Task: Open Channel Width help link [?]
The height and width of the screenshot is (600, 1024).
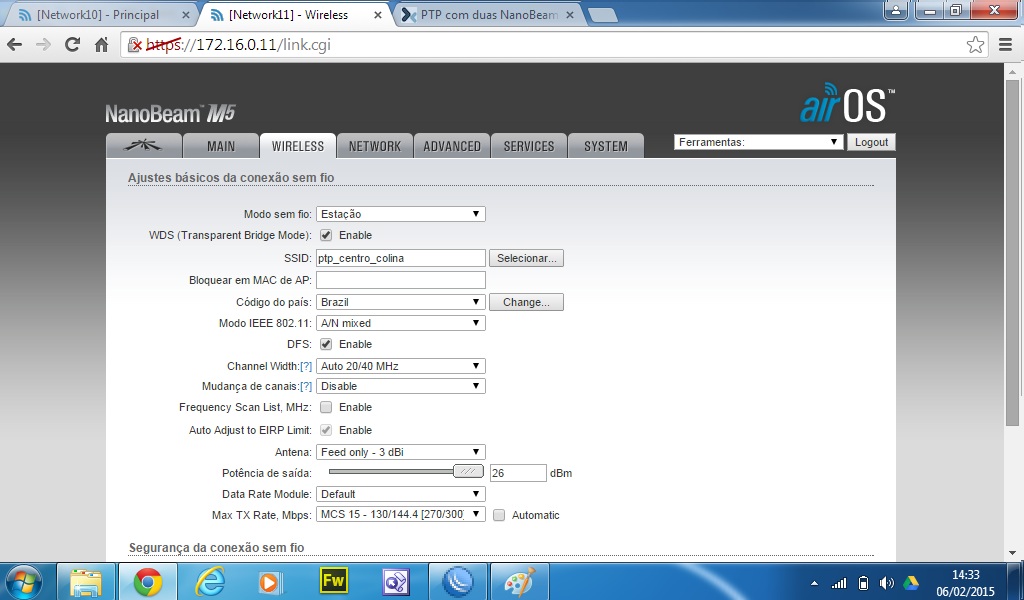Action: coord(306,366)
